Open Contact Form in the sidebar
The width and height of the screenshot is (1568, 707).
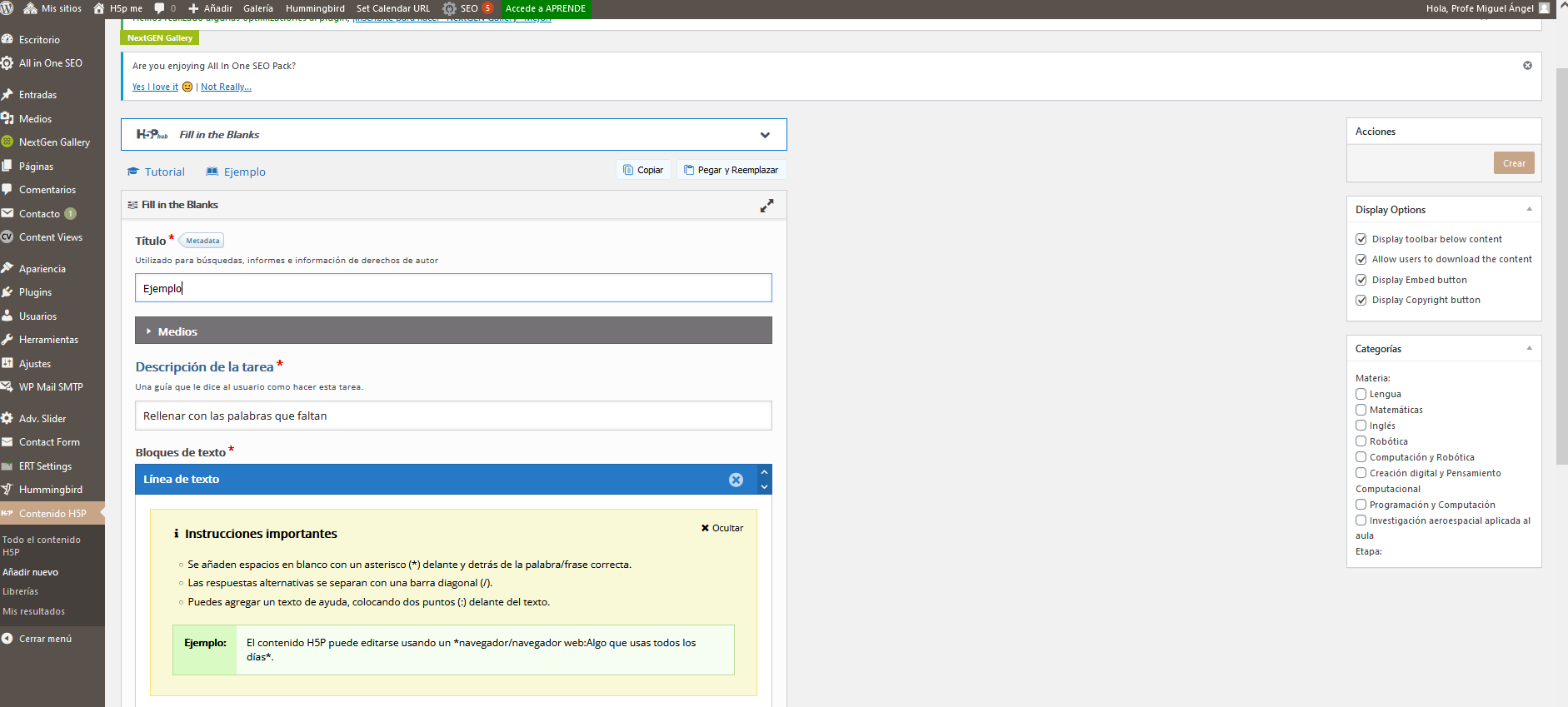pos(49,442)
